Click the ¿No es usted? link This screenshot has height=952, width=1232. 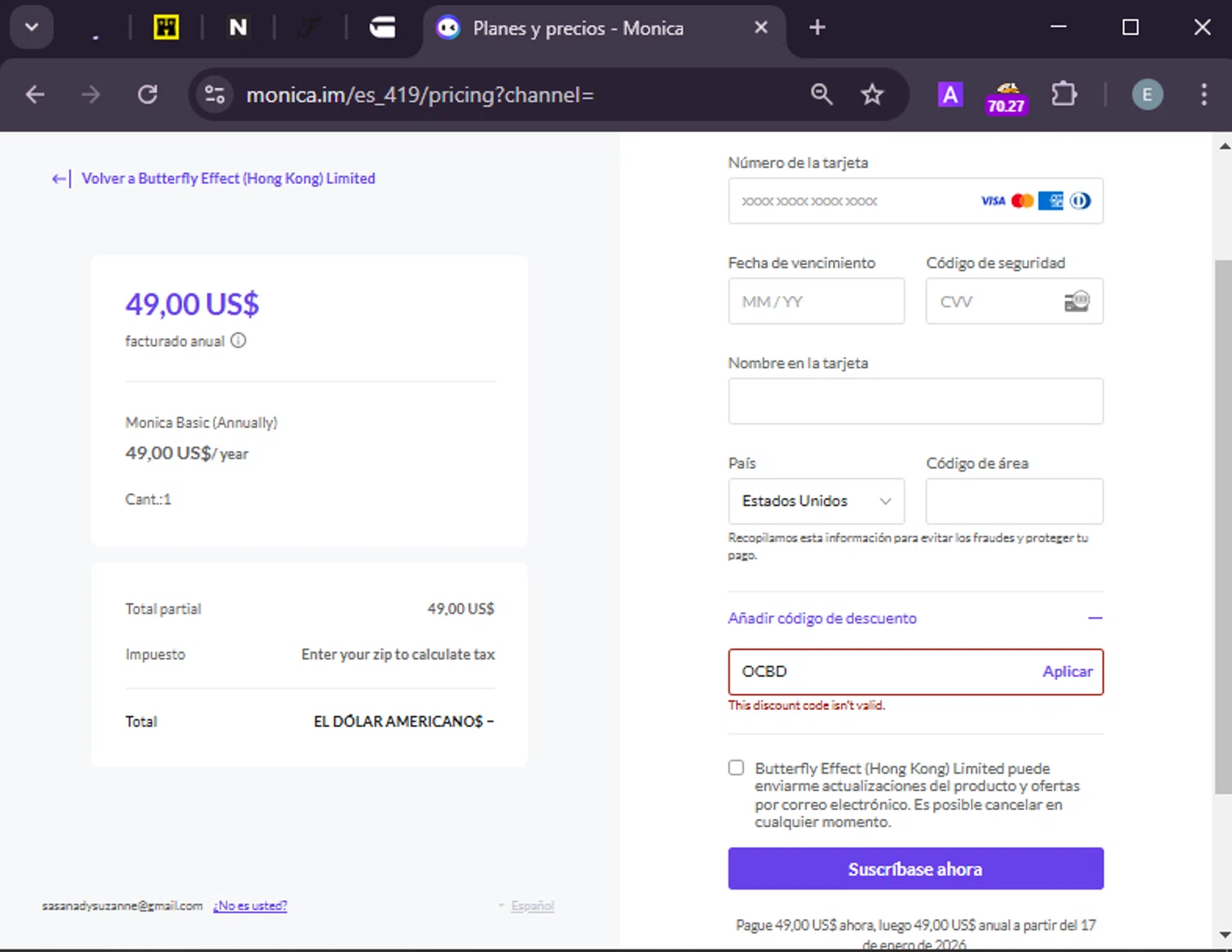[x=251, y=905]
